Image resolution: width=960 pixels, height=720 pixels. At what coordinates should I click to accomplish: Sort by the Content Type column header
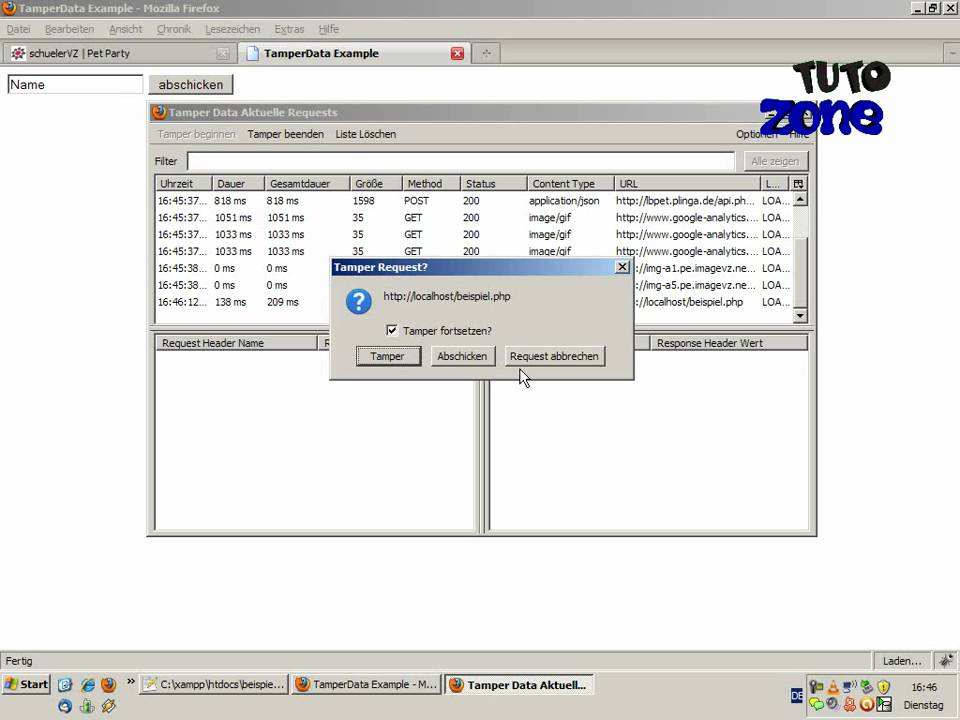click(x=571, y=184)
